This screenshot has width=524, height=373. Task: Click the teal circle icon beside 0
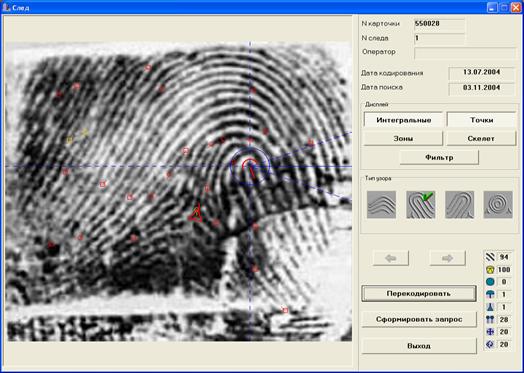490,282
